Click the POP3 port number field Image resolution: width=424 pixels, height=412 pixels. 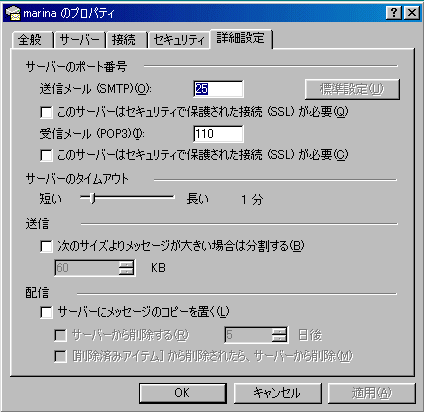pos(218,134)
